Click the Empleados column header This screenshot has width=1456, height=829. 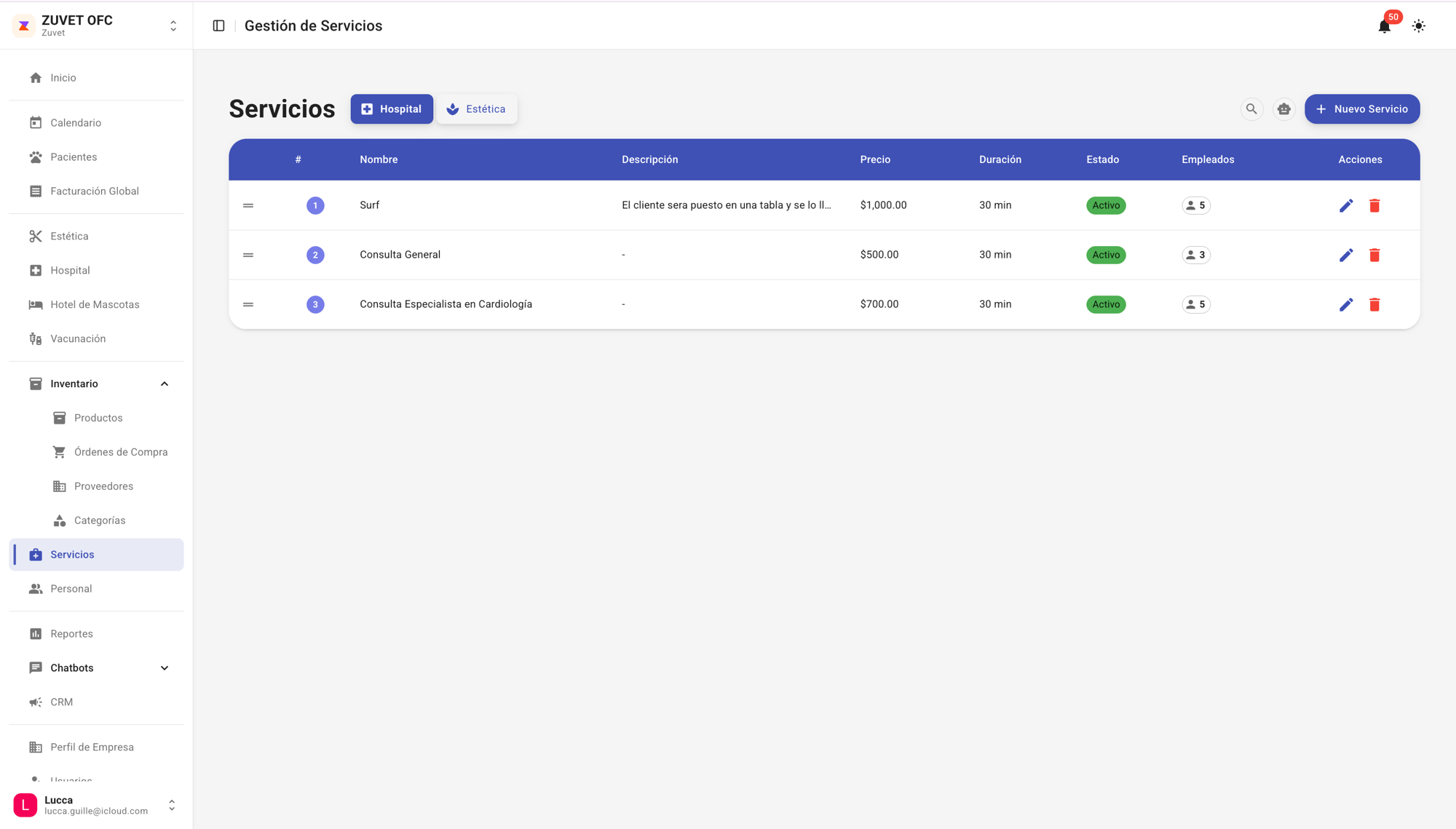coord(1208,159)
